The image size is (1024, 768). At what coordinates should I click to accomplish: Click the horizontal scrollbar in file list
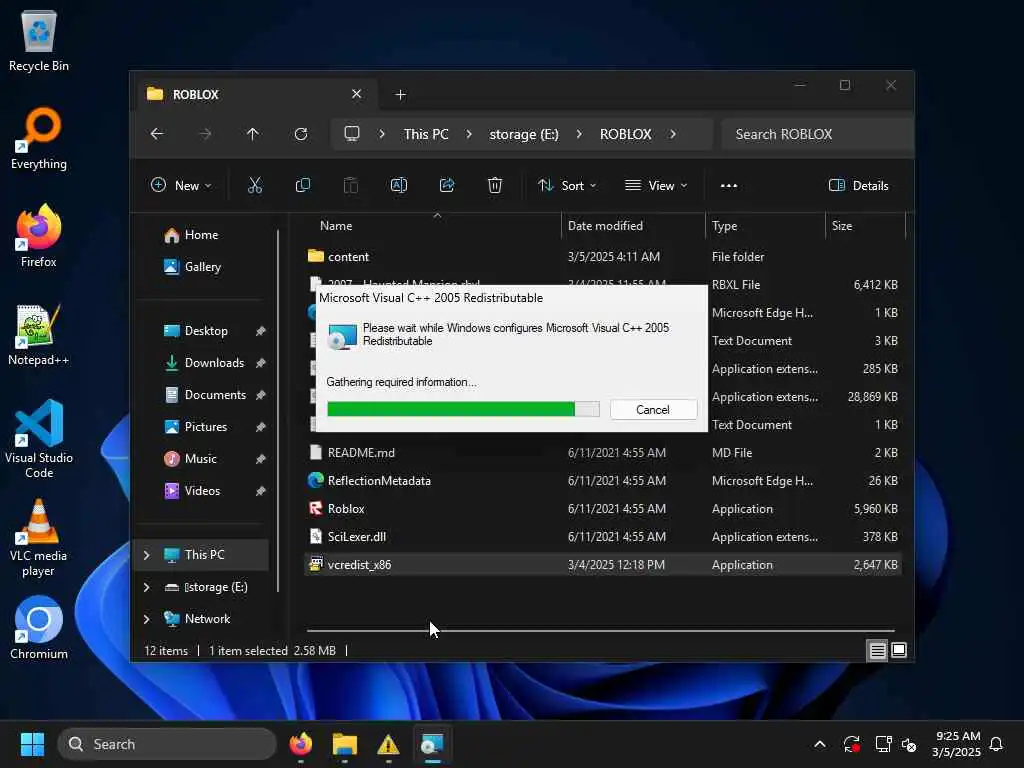click(601, 631)
